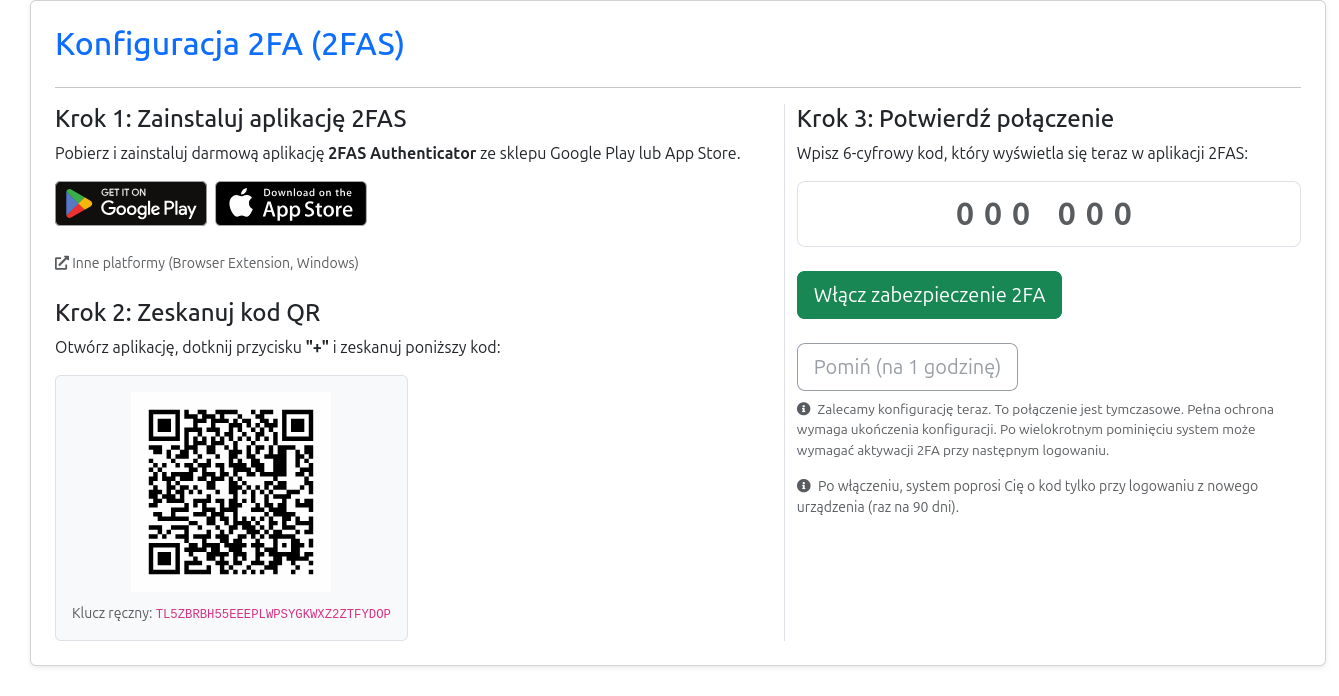The image size is (1339, 696).
Task: Click the QR code image
Action: 231,491
